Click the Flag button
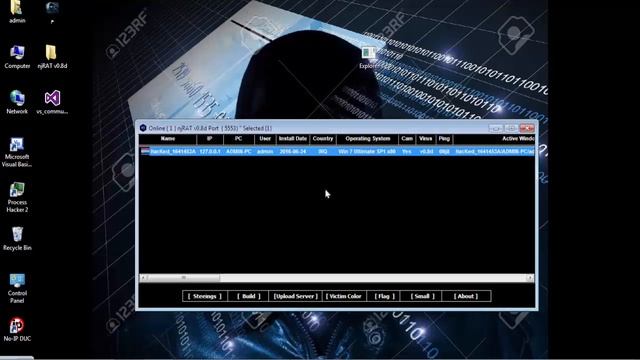640x360 pixels. coord(384,296)
